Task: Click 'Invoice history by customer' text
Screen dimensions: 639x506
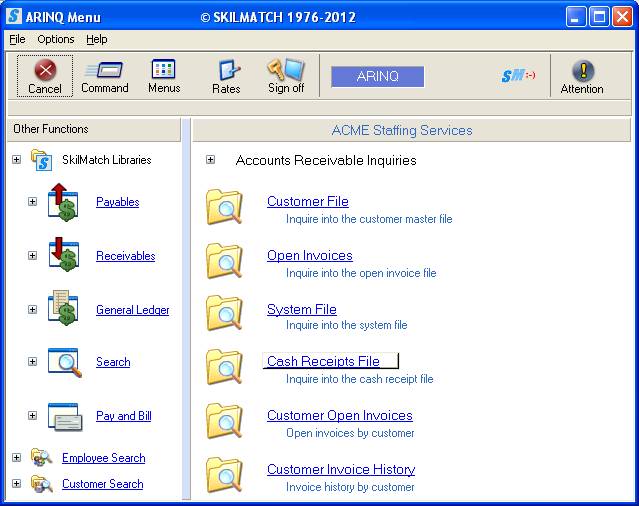Action: coord(350,487)
